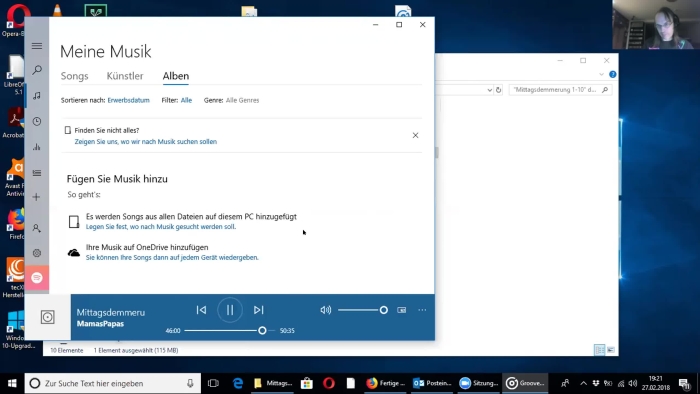Open the Windows Start menu
700x394 pixels.
tap(12, 383)
